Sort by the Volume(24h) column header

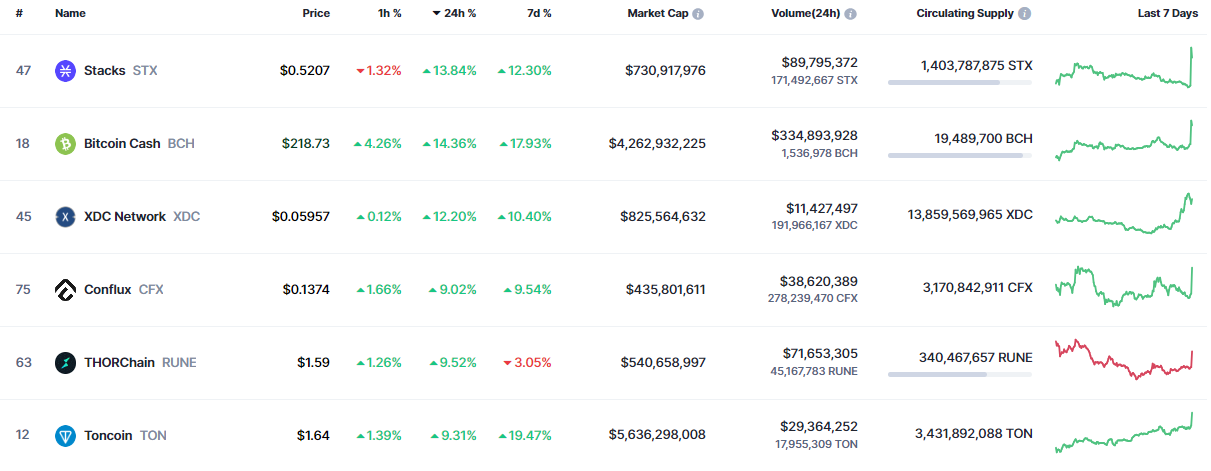(x=805, y=14)
